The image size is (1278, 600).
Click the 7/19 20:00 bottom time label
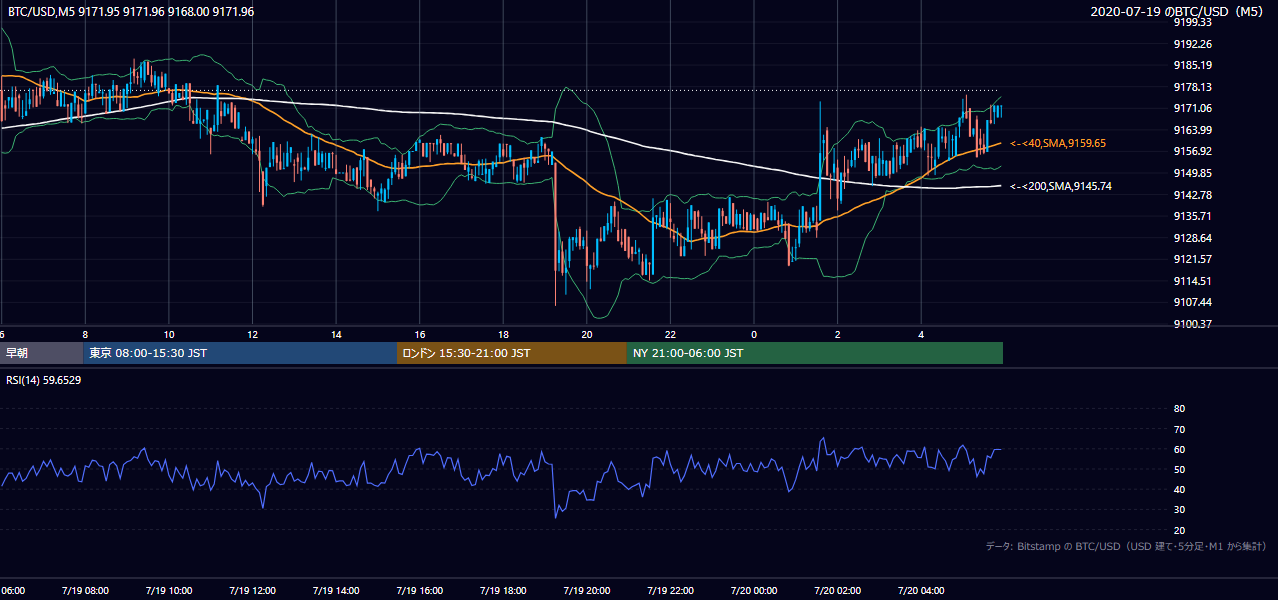pos(586,591)
